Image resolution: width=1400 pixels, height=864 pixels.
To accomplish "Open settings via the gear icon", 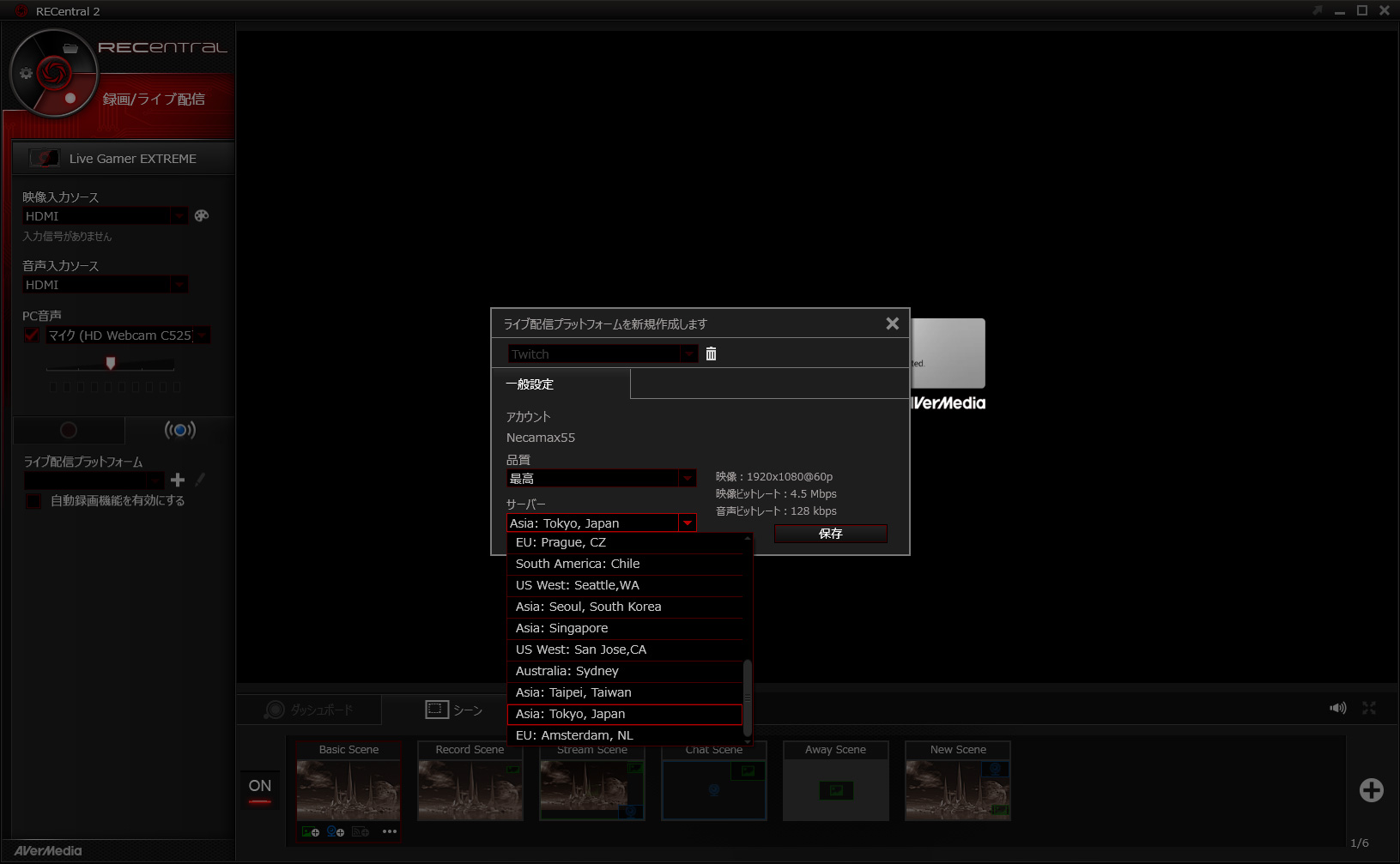I will (x=26, y=74).
